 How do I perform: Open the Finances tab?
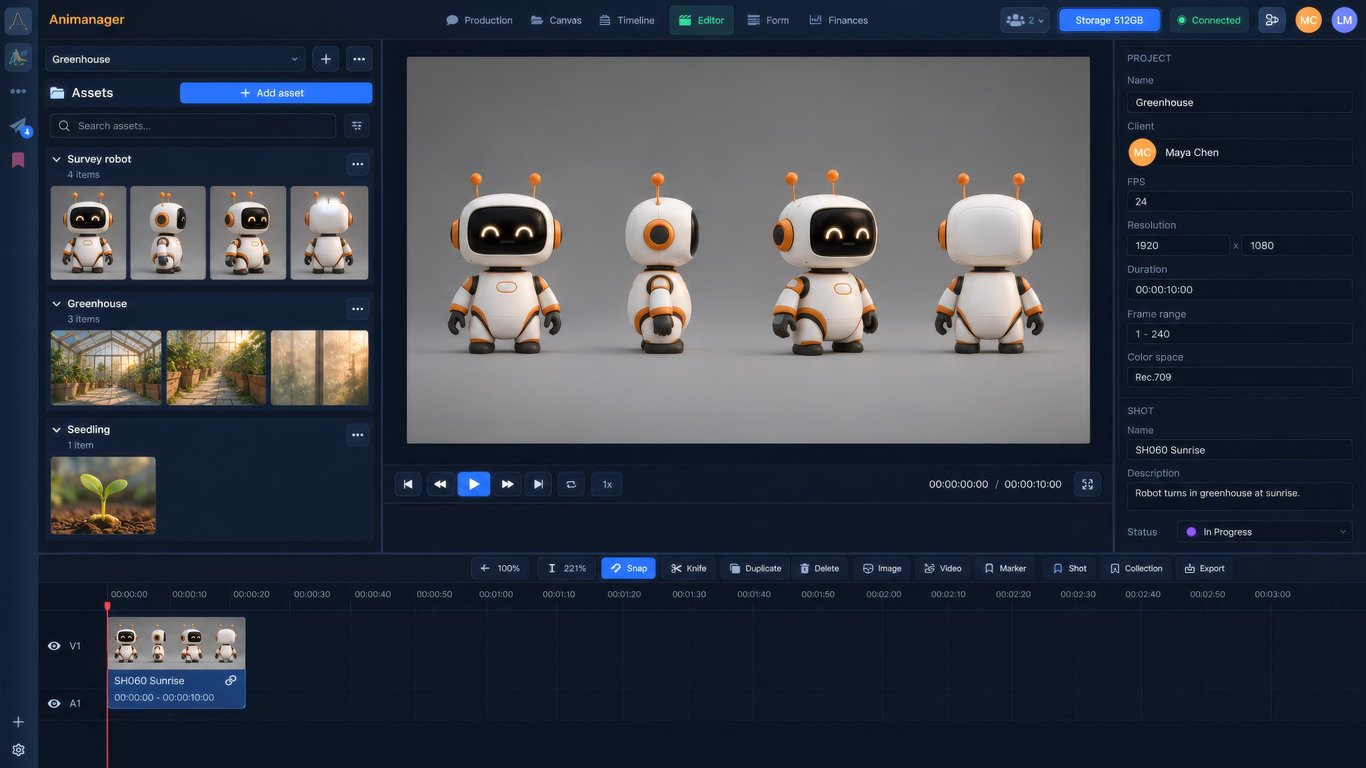click(x=839, y=20)
